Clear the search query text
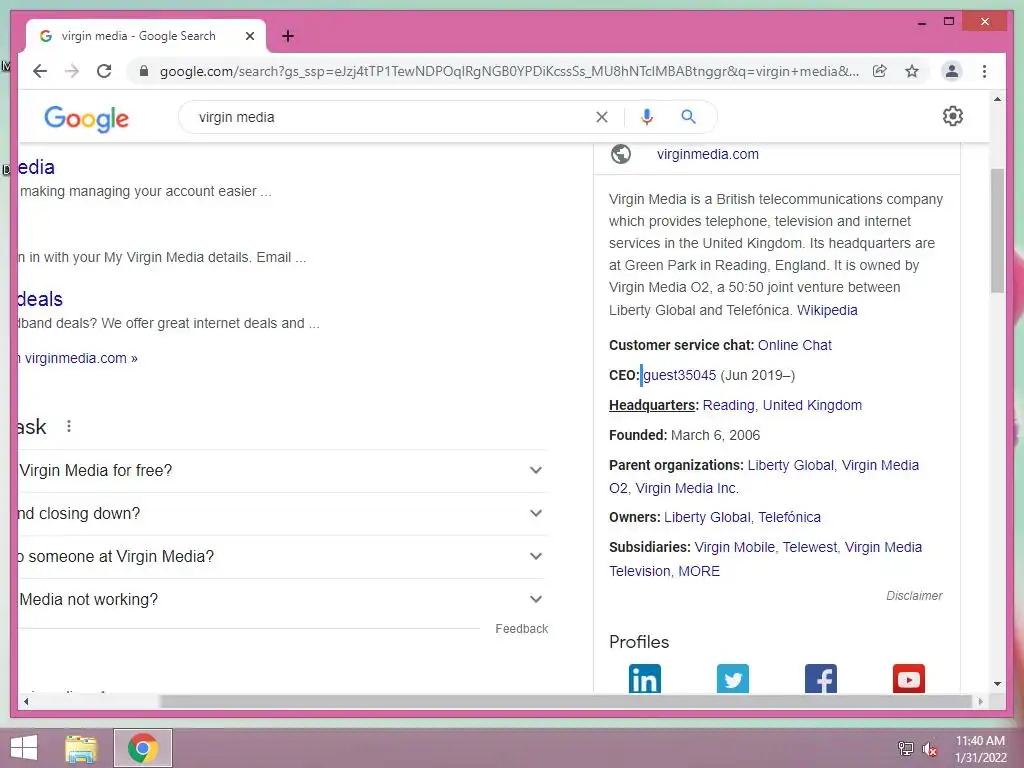 (x=601, y=117)
